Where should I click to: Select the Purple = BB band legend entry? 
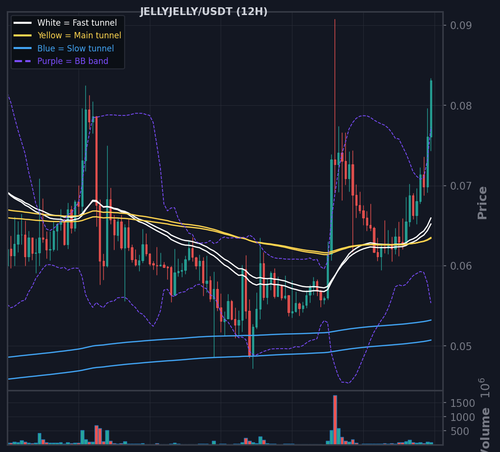(73, 61)
